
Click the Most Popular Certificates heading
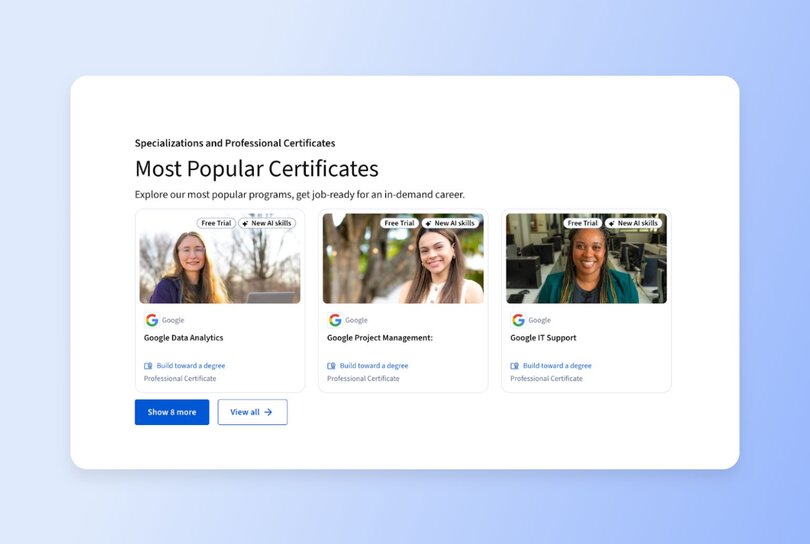(257, 169)
